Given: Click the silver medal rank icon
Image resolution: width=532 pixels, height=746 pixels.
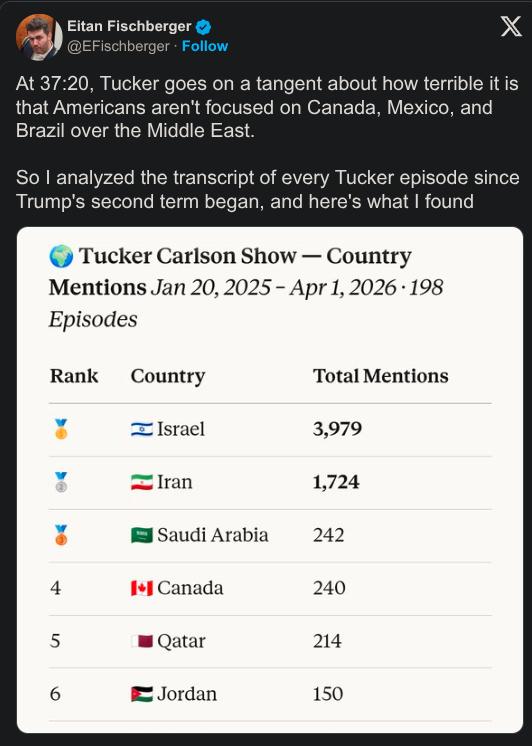Looking at the screenshot, I should [x=61, y=482].
